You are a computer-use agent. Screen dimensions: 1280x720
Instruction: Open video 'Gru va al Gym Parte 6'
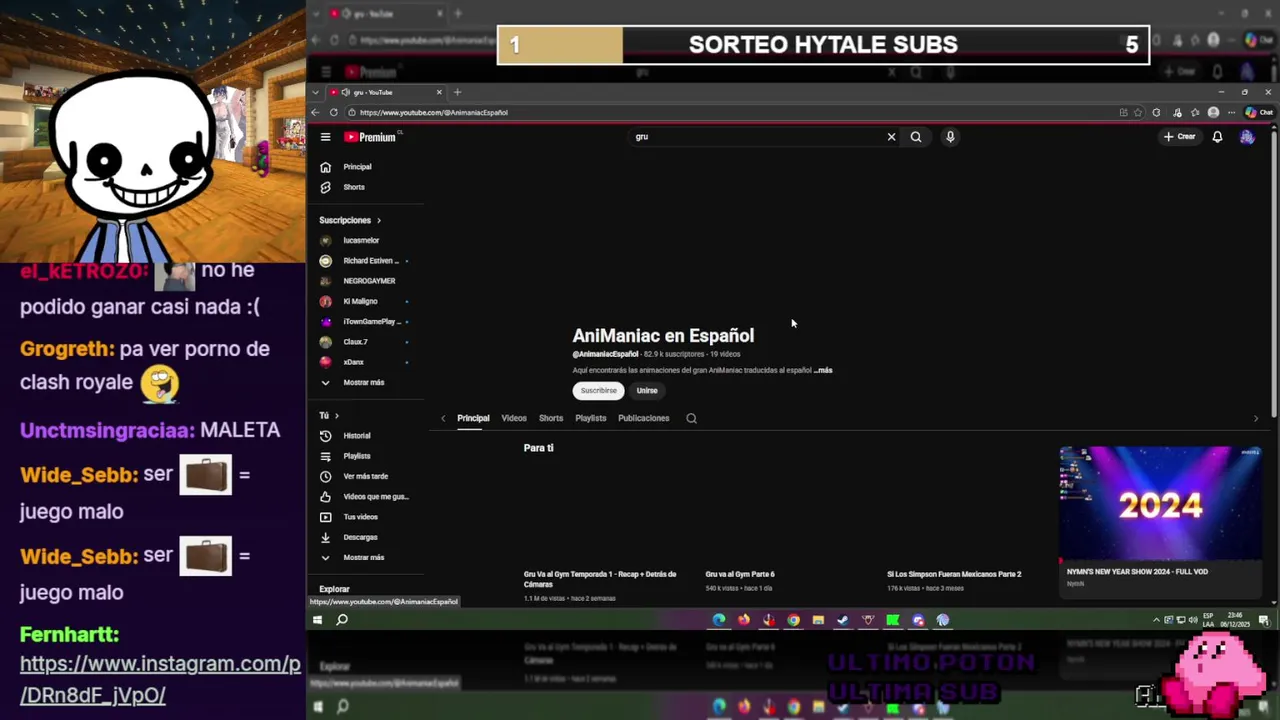[740, 574]
